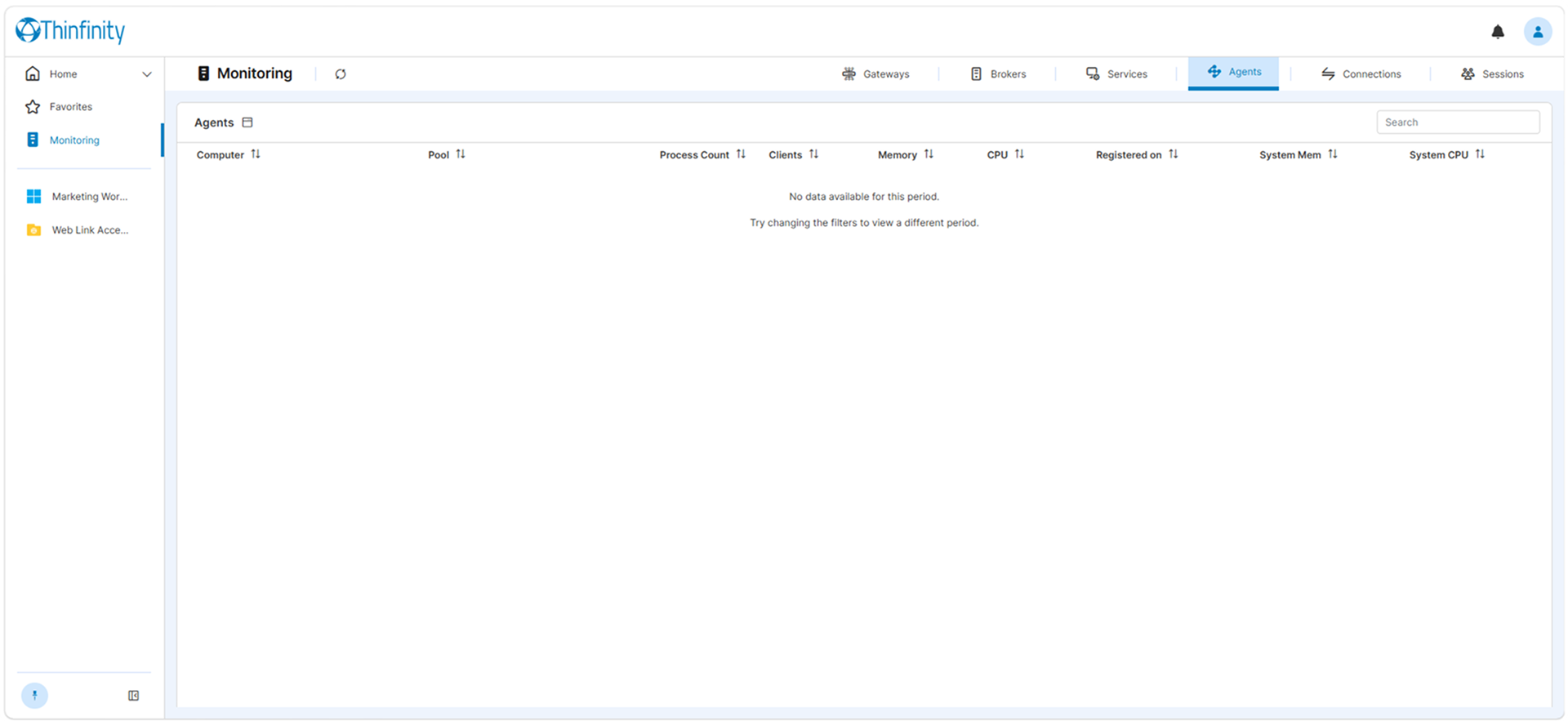Open the Marketing Wor... Windows desktop entry
This screenshot has height=721, width=1568.
78,197
